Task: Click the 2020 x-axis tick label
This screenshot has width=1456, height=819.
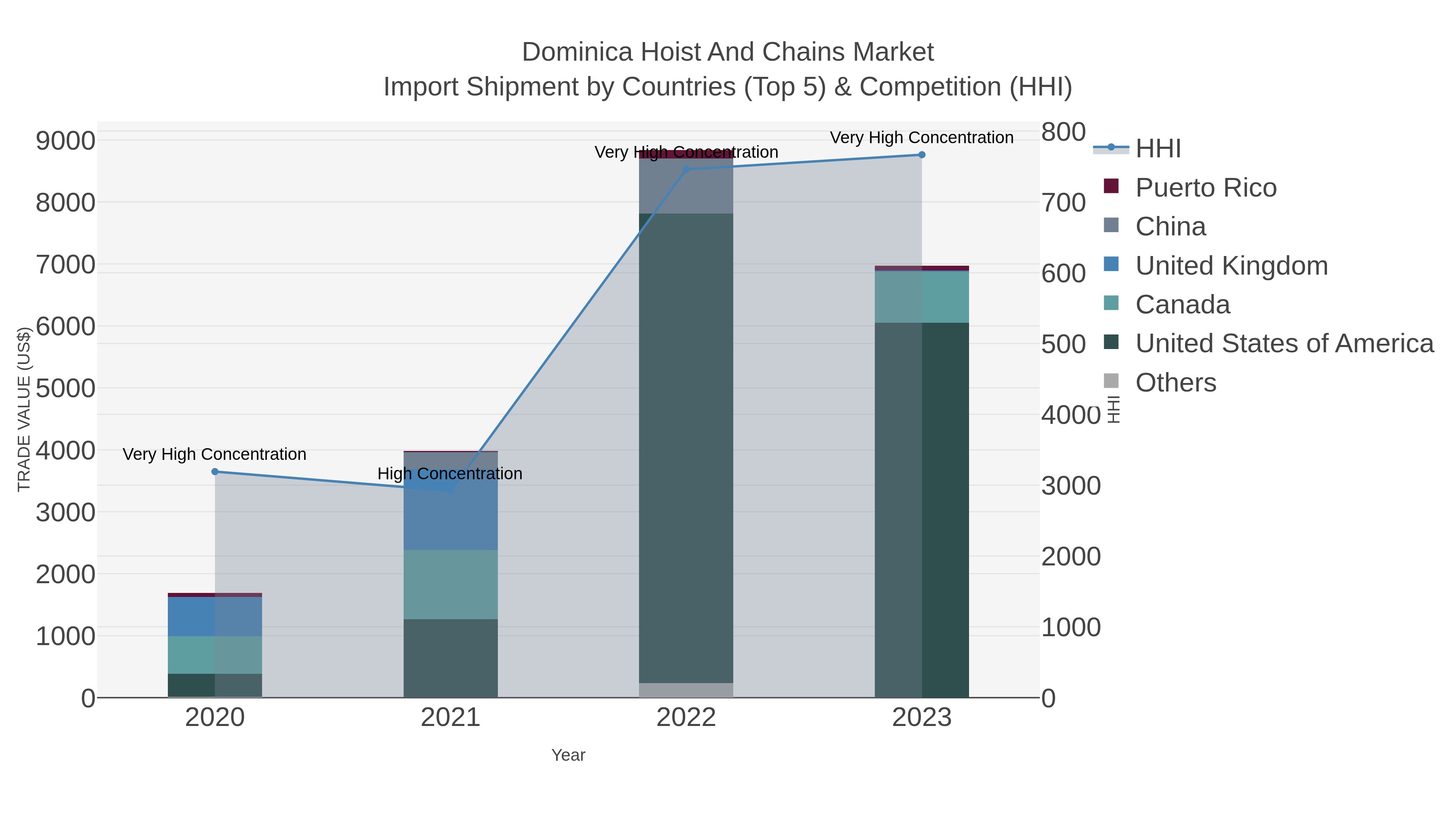Action: pyautogui.click(x=215, y=718)
